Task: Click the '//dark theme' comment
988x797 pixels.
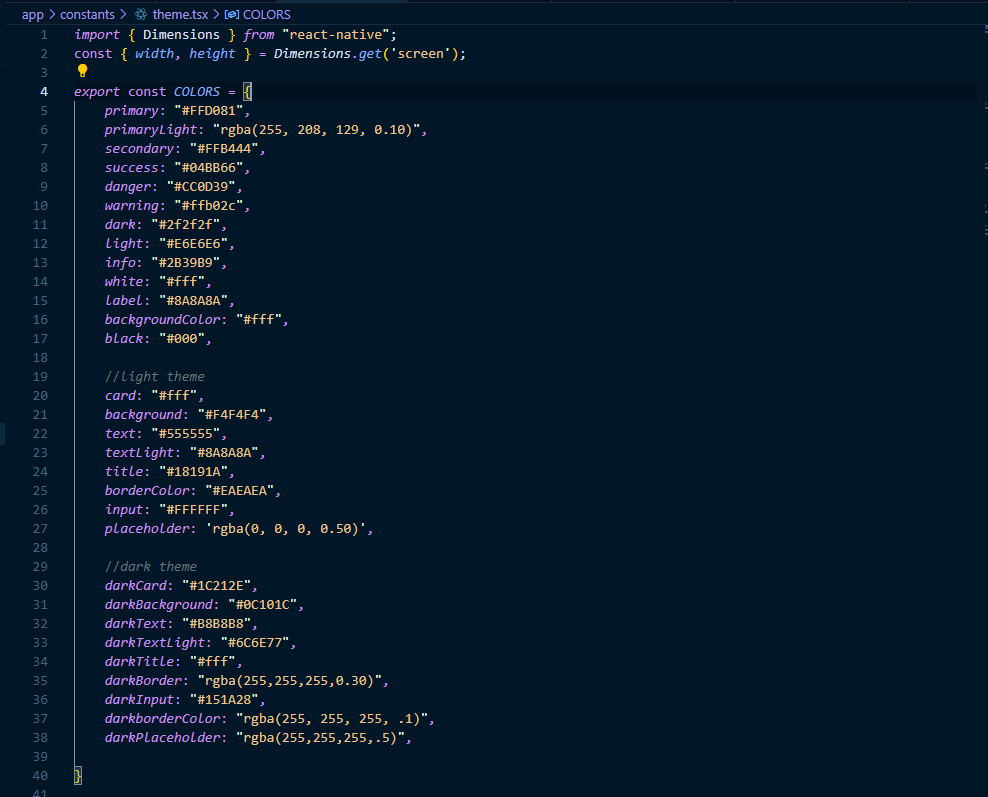Action: tap(150, 567)
